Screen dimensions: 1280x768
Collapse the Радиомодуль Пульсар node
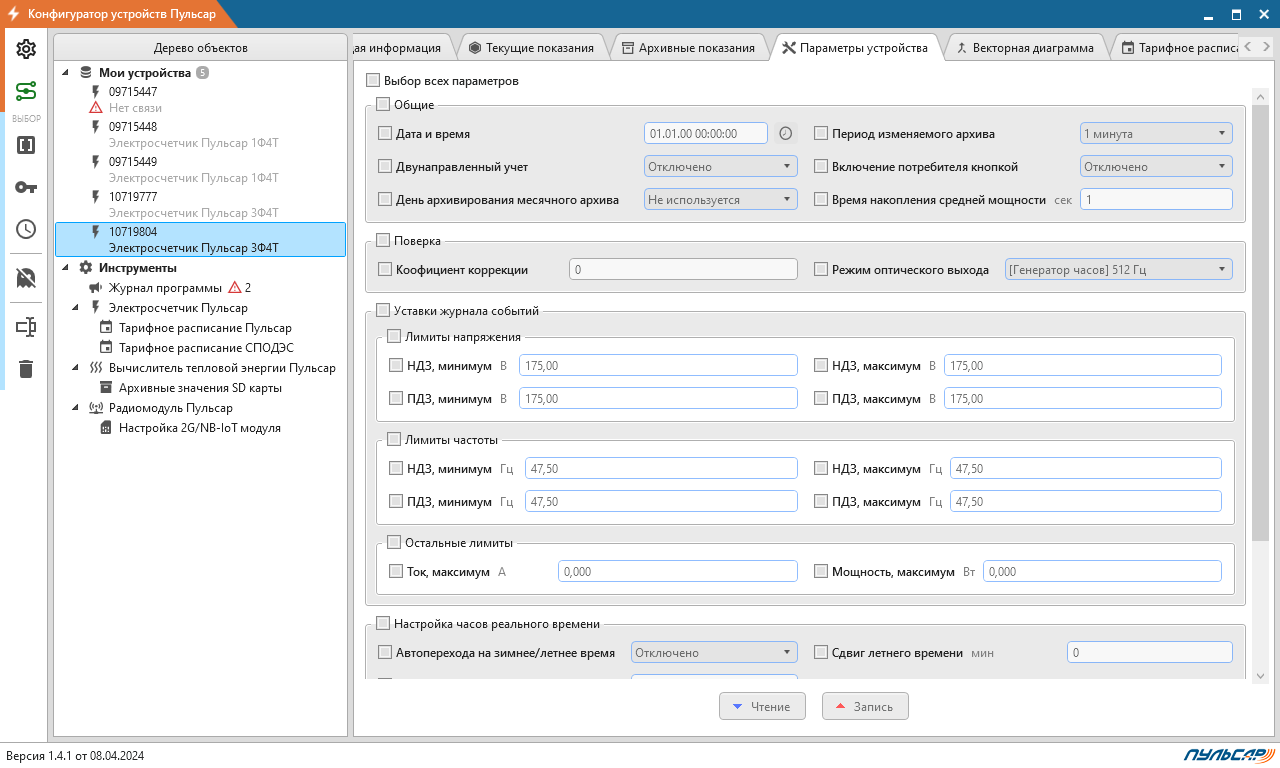(76, 408)
